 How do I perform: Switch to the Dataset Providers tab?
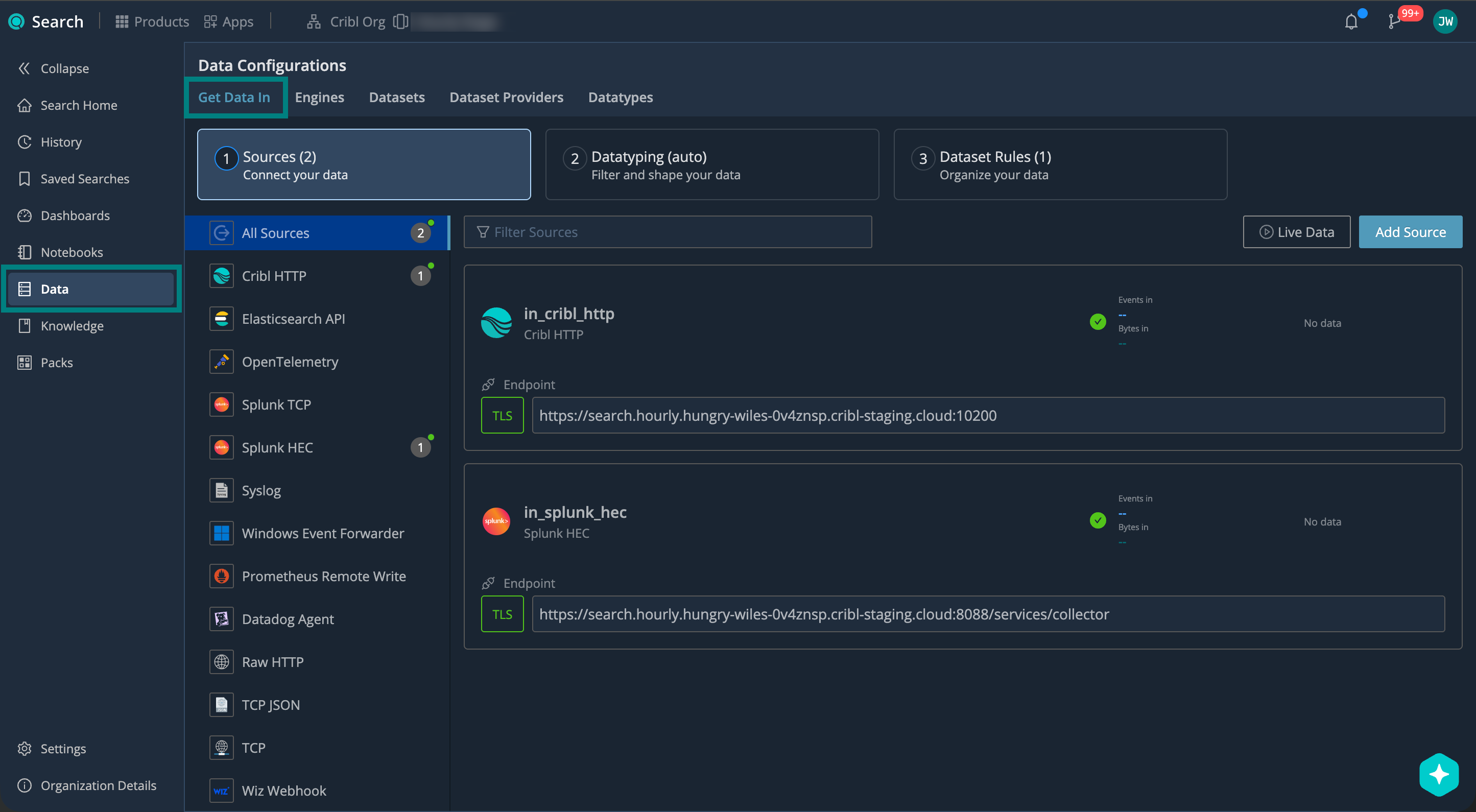click(506, 97)
